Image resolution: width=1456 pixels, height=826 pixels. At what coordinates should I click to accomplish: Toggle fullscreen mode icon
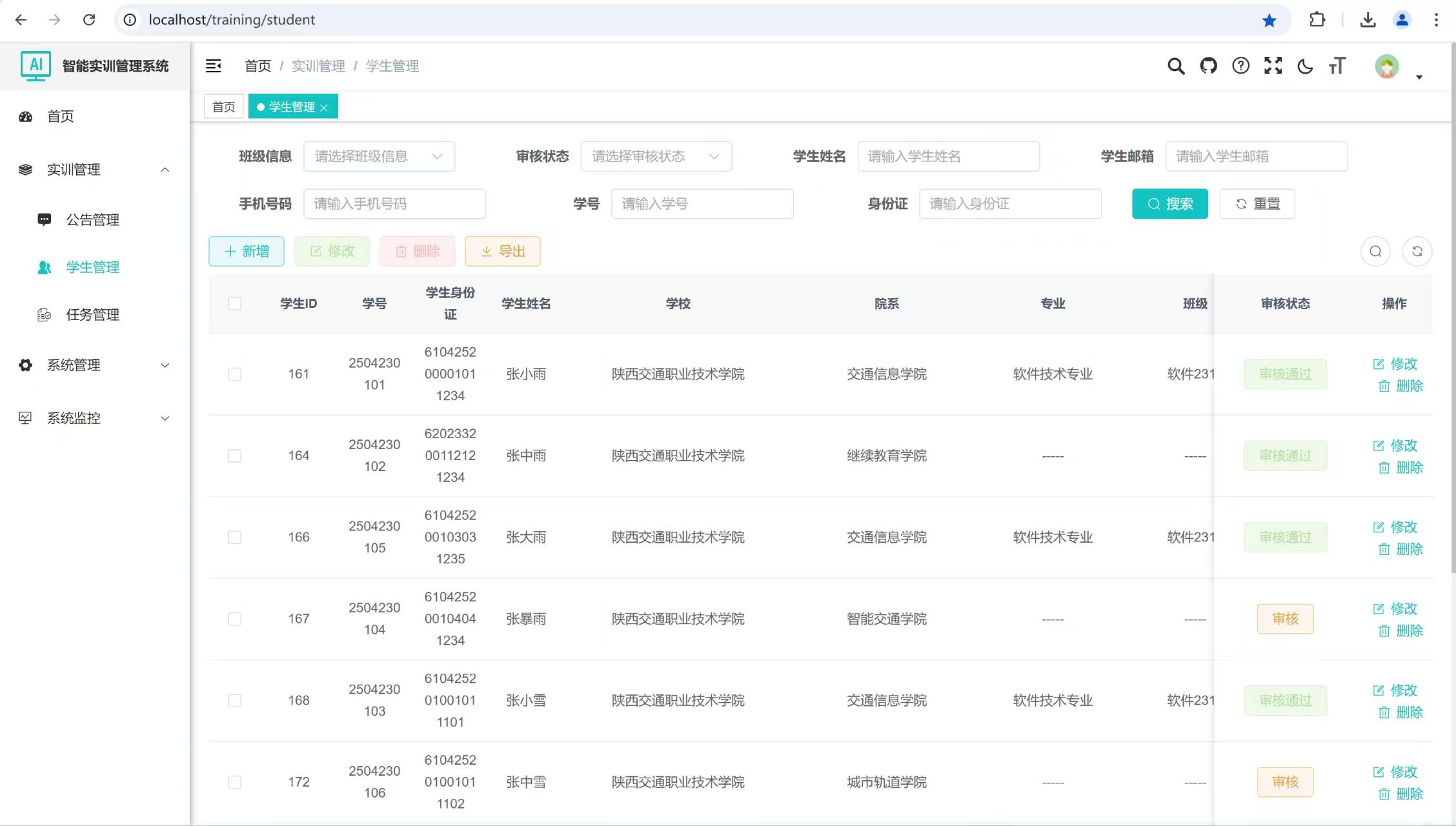(1273, 66)
